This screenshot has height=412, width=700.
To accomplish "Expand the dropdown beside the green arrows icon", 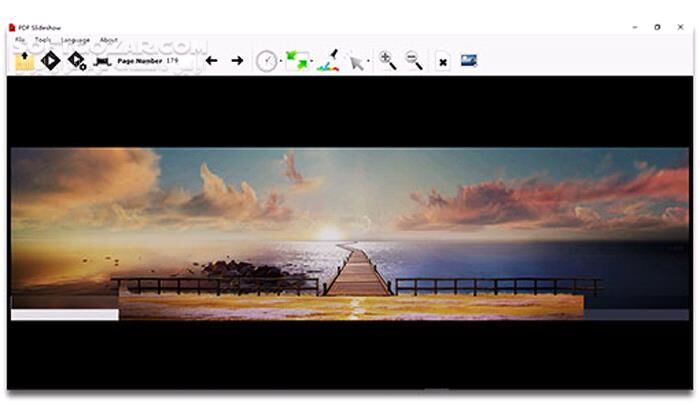I will (312, 61).
